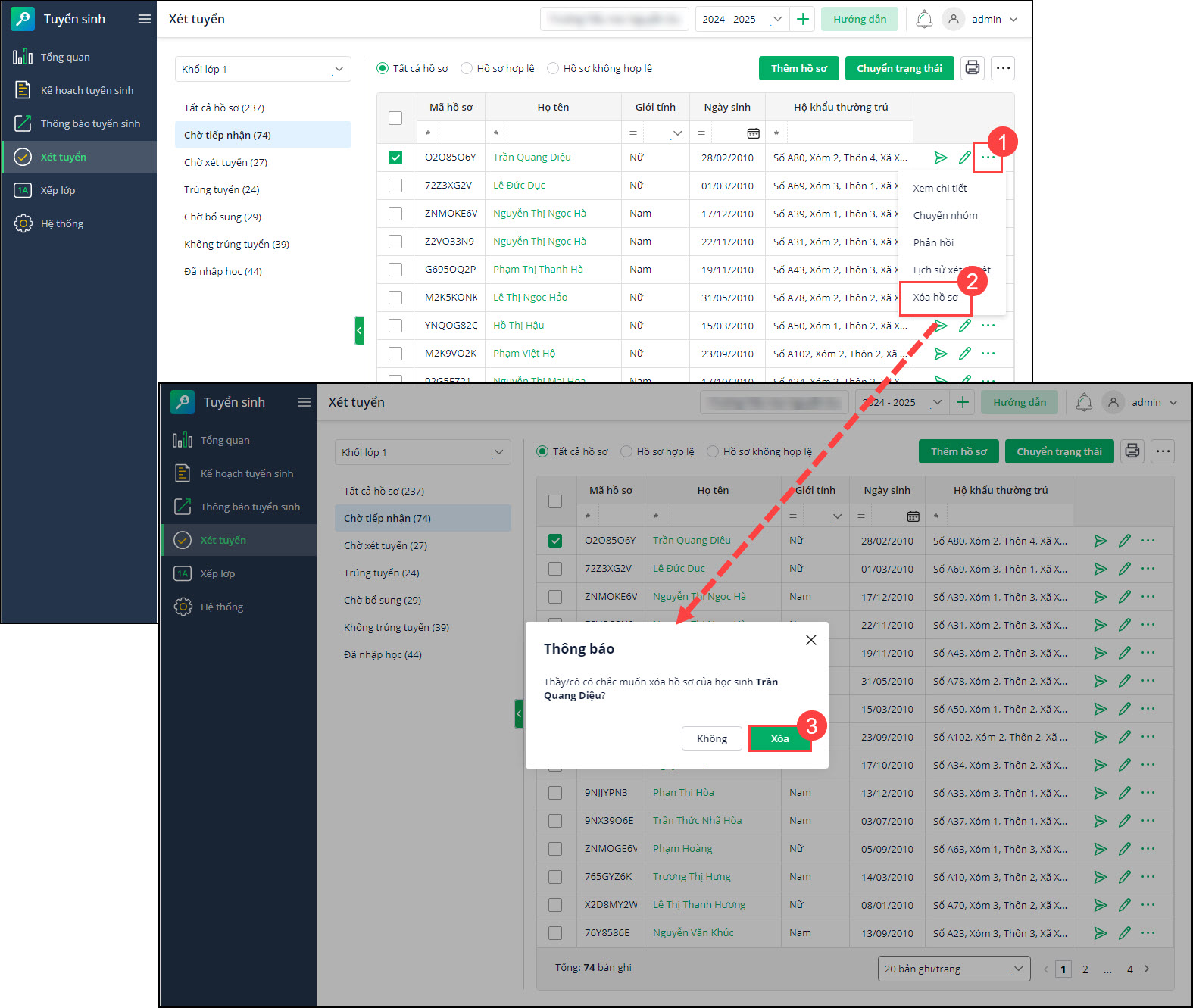
Task: Click the user avatar icon beside admin, upper header
Action: 953,19
